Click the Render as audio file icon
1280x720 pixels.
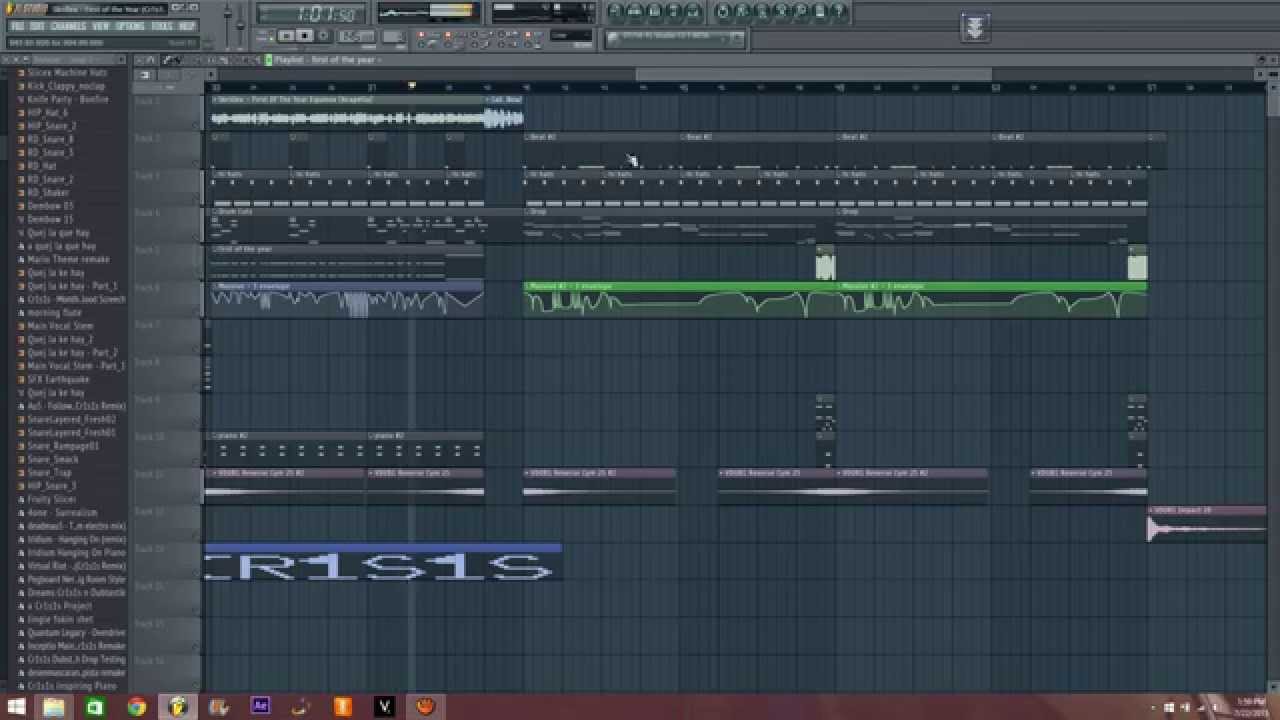tap(762, 12)
